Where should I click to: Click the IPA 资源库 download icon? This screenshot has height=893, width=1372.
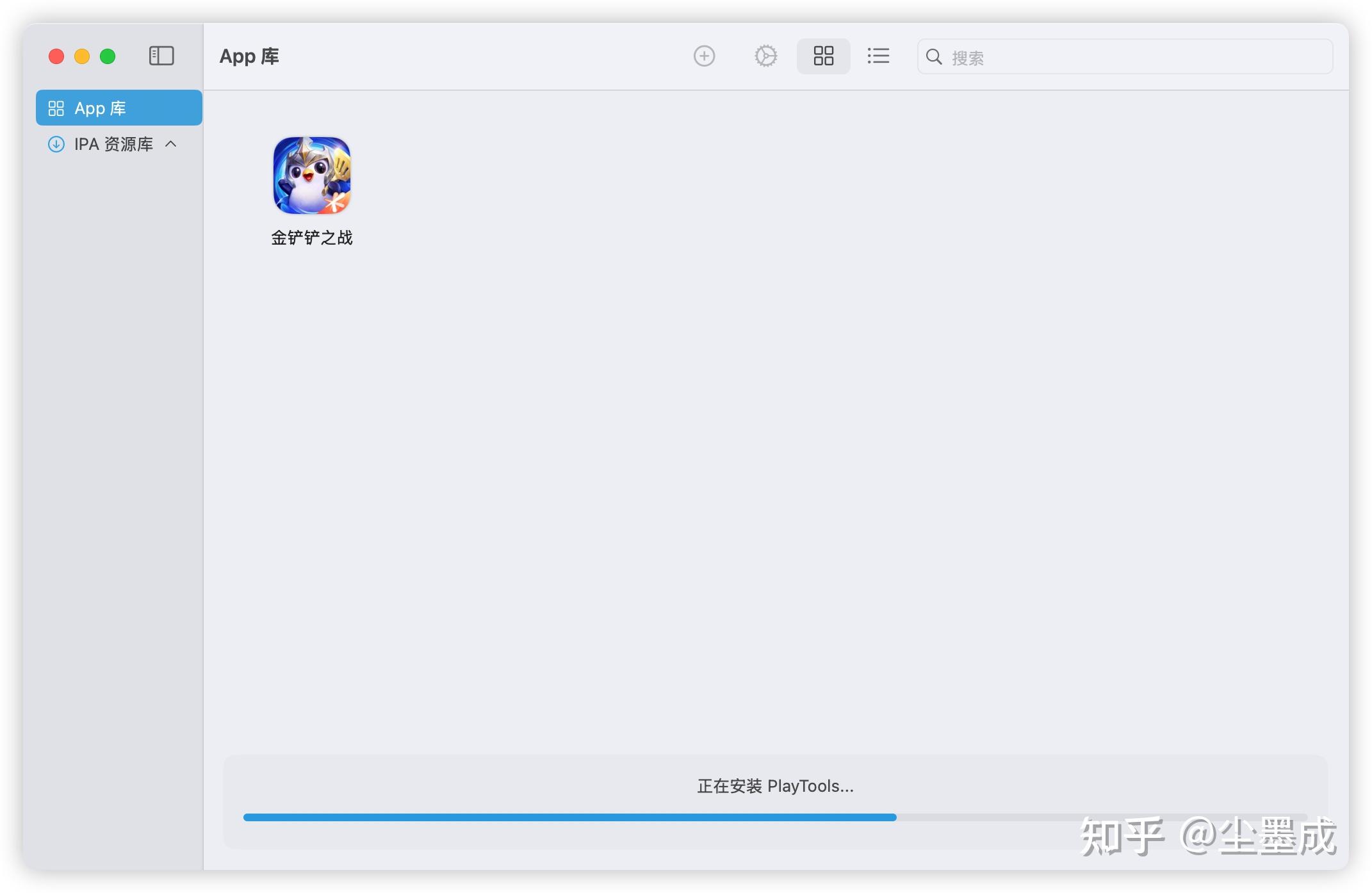click(x=56, y=144)
